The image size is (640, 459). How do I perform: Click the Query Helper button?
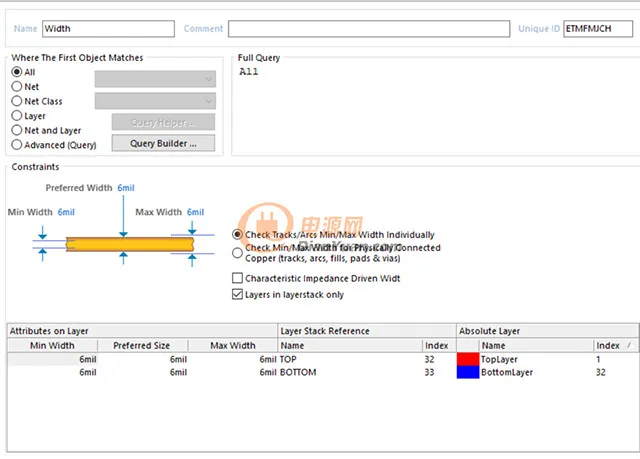(x=163, y=122)
